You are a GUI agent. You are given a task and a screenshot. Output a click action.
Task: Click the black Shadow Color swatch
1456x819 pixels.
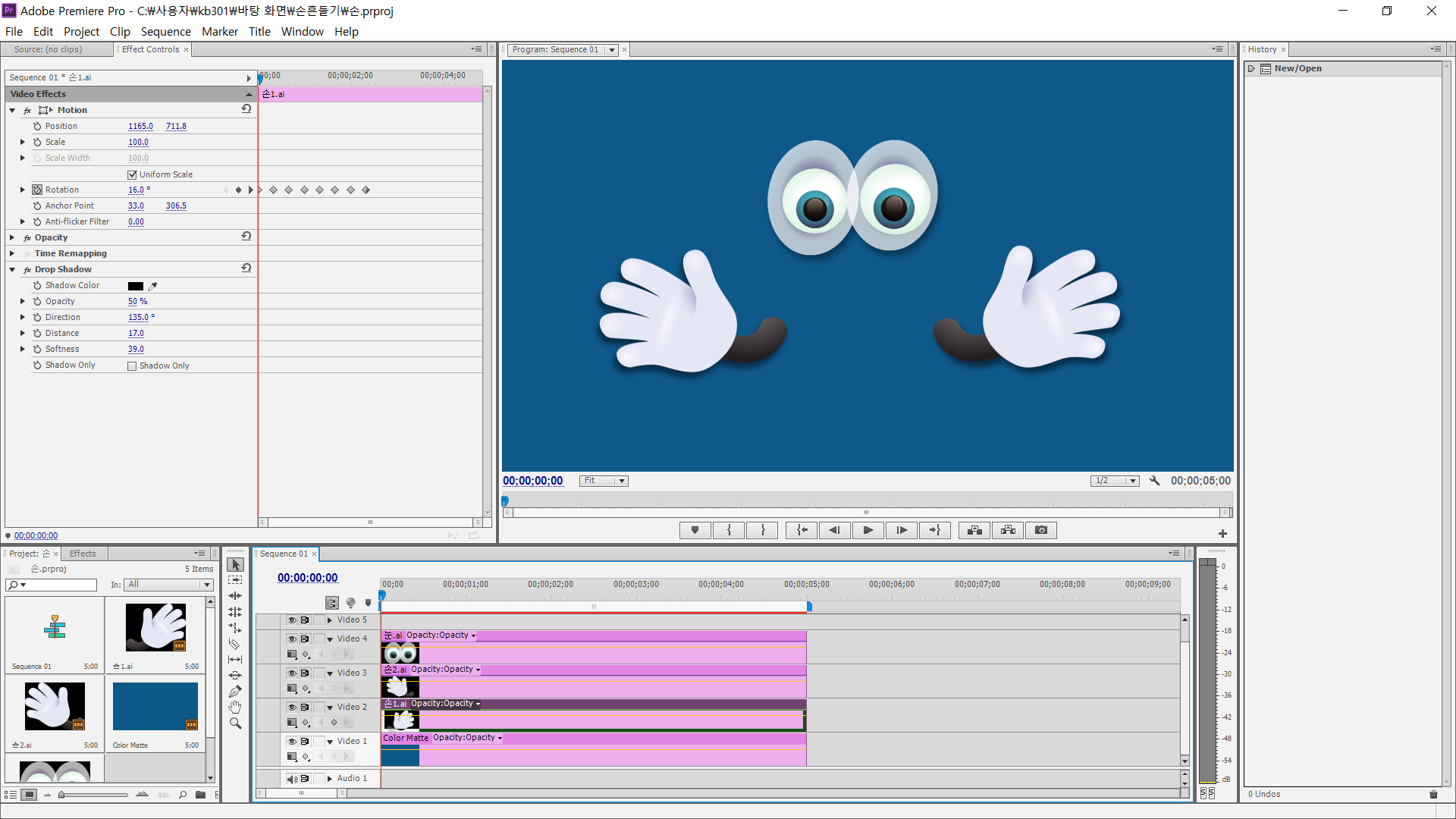136,286
